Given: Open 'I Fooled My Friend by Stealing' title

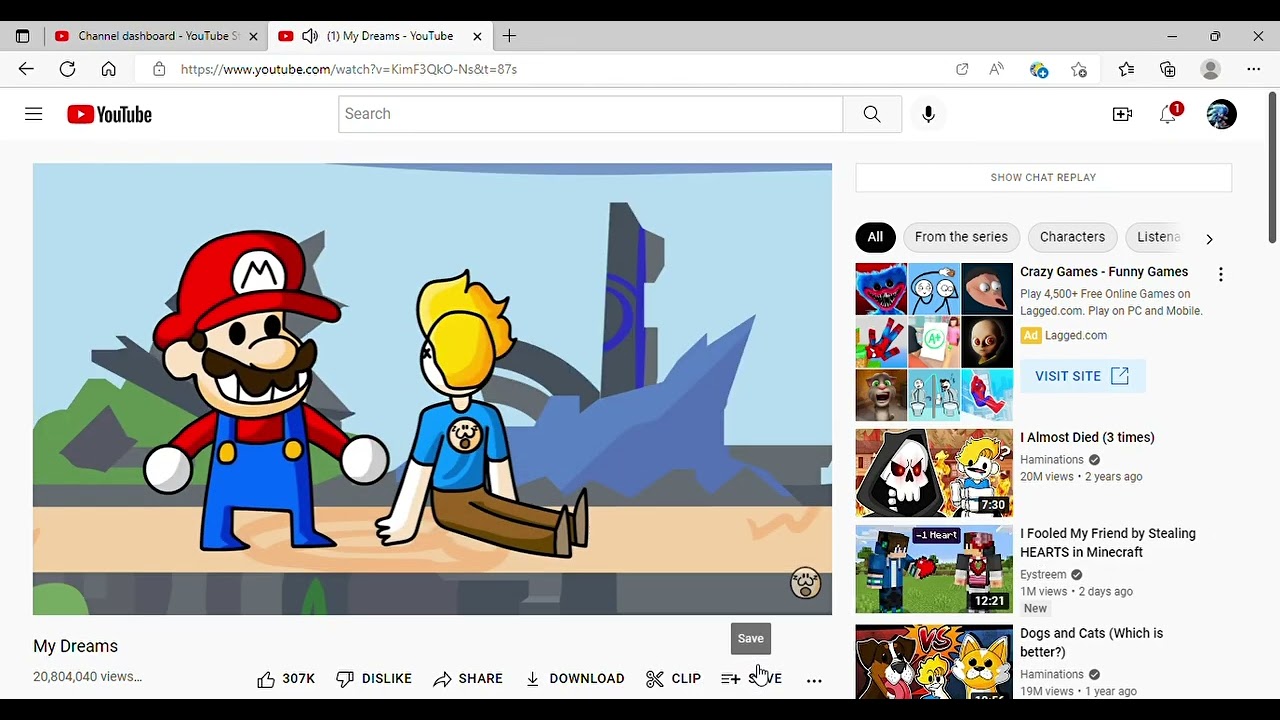Looking at the screenshot, I should point(1108,543).
